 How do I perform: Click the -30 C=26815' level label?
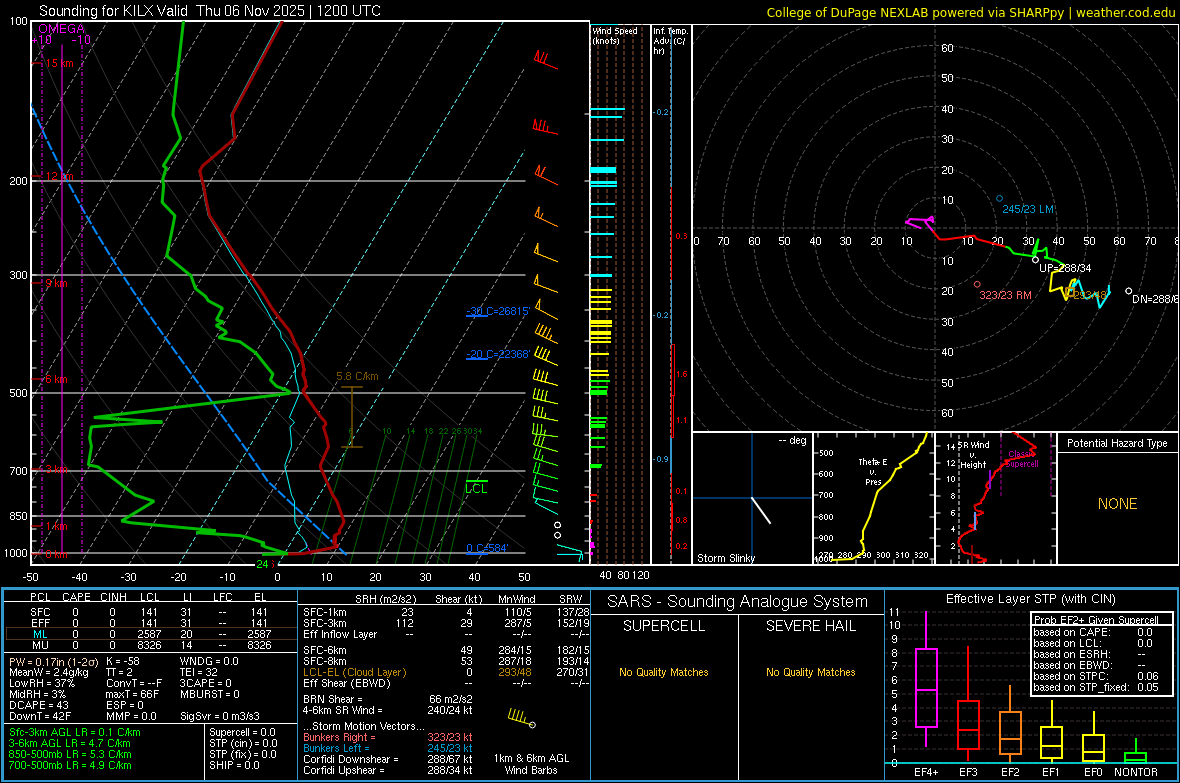coord(497,311)
